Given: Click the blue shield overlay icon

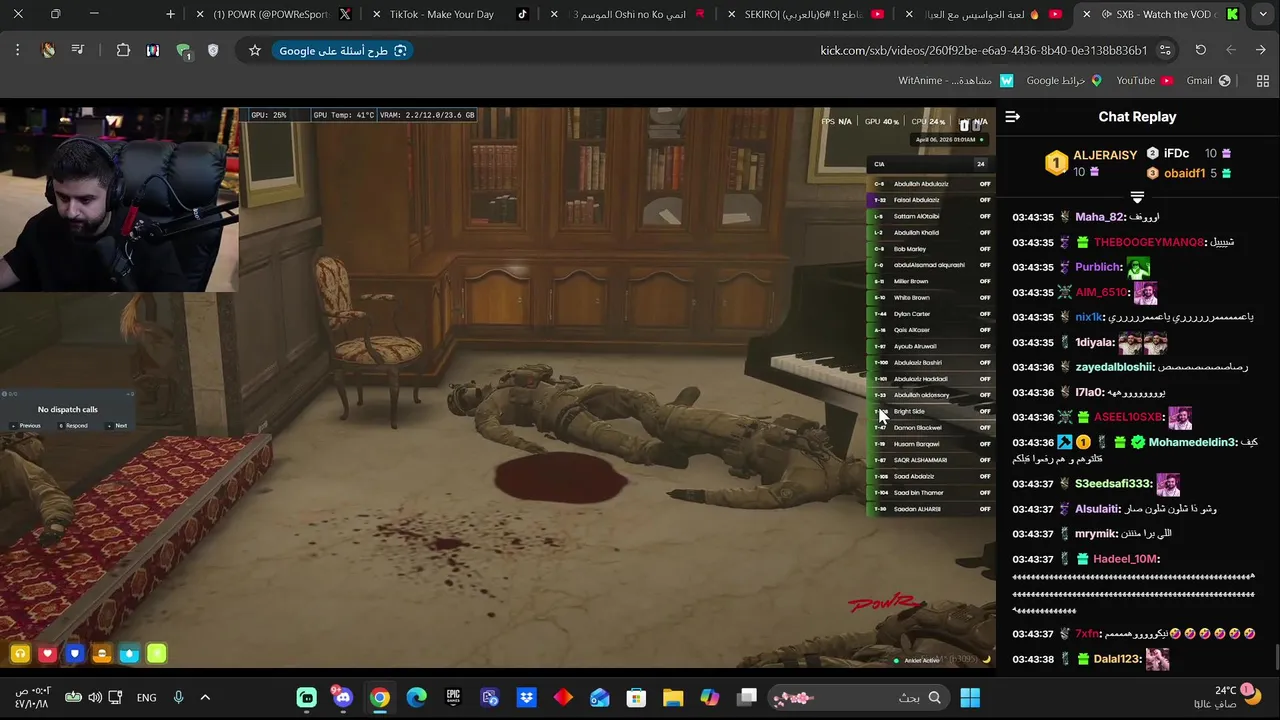Looking at the screenshot, I should pos(74,654).
